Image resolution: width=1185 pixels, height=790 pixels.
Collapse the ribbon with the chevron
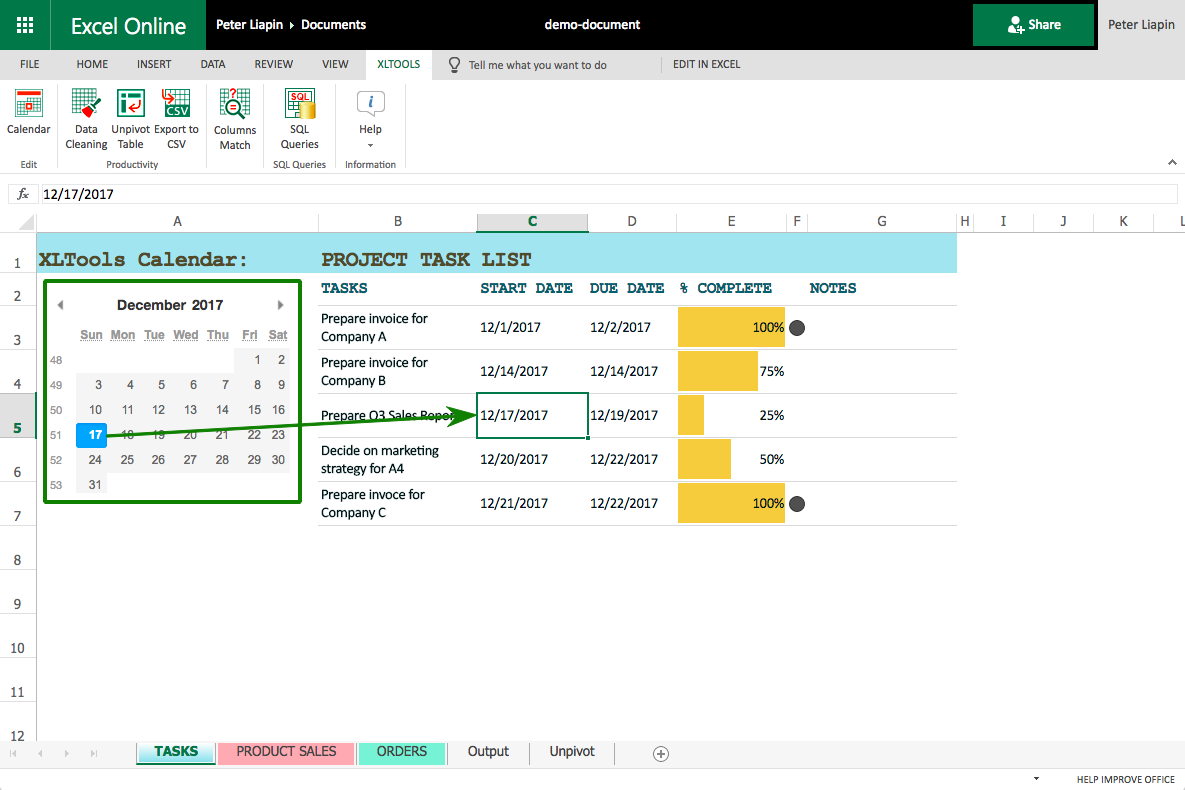coord(1172,163)
